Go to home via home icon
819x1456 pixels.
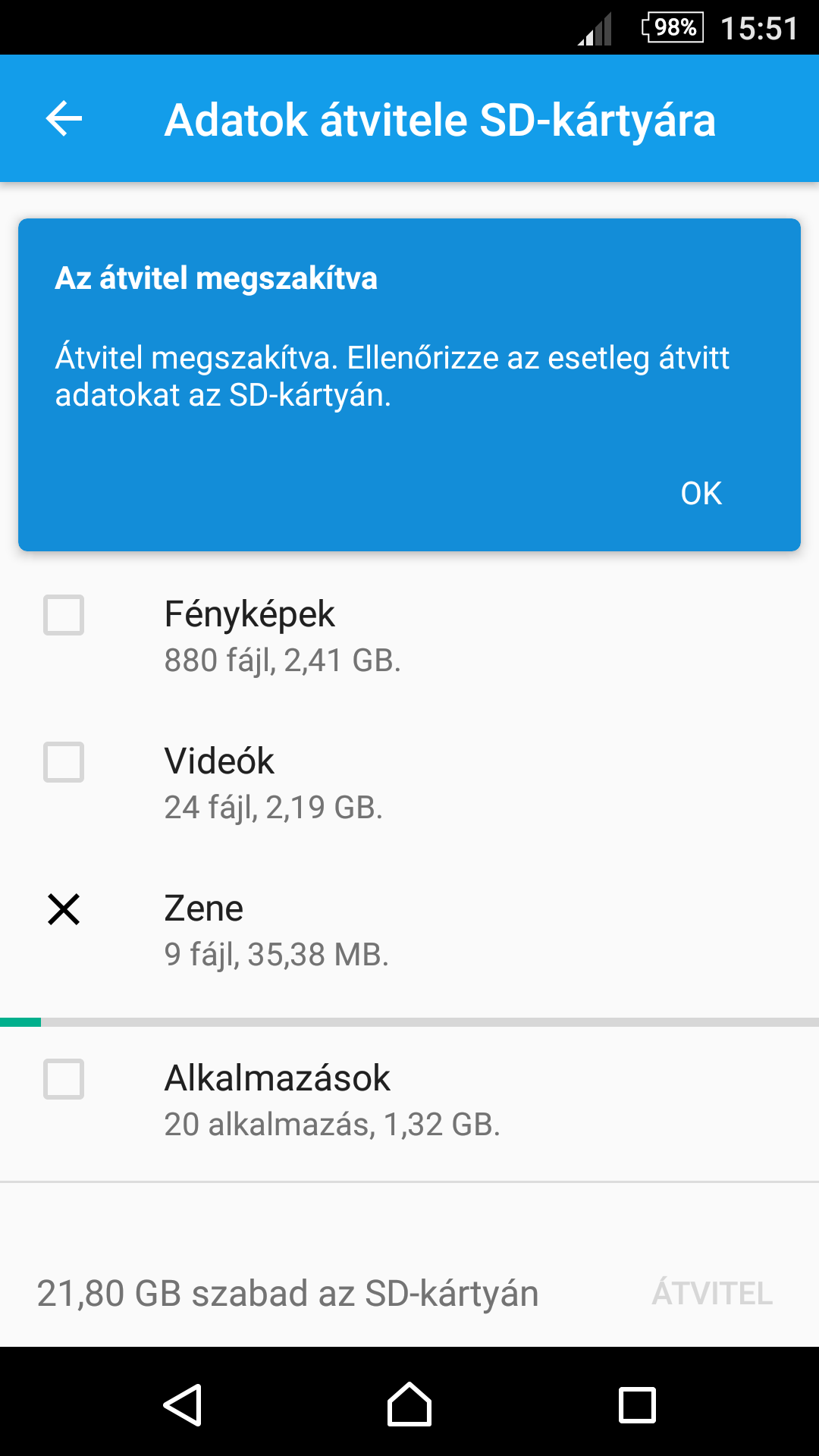point(409,1404)
